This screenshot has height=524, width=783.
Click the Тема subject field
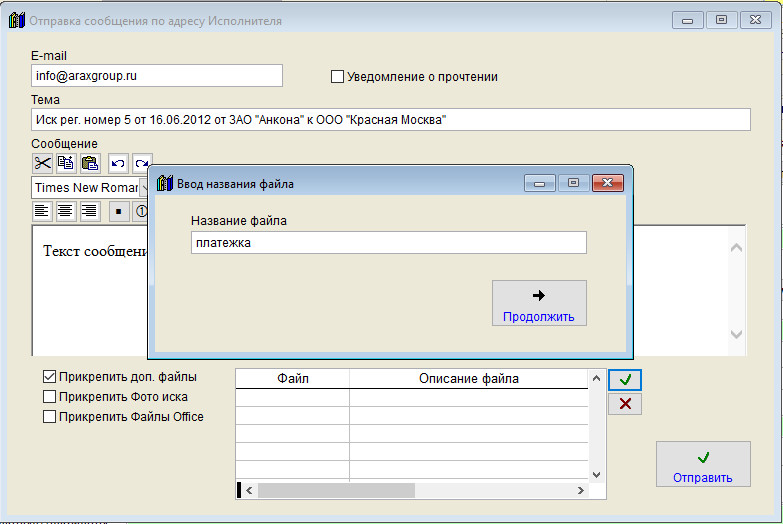pos(391,120)
